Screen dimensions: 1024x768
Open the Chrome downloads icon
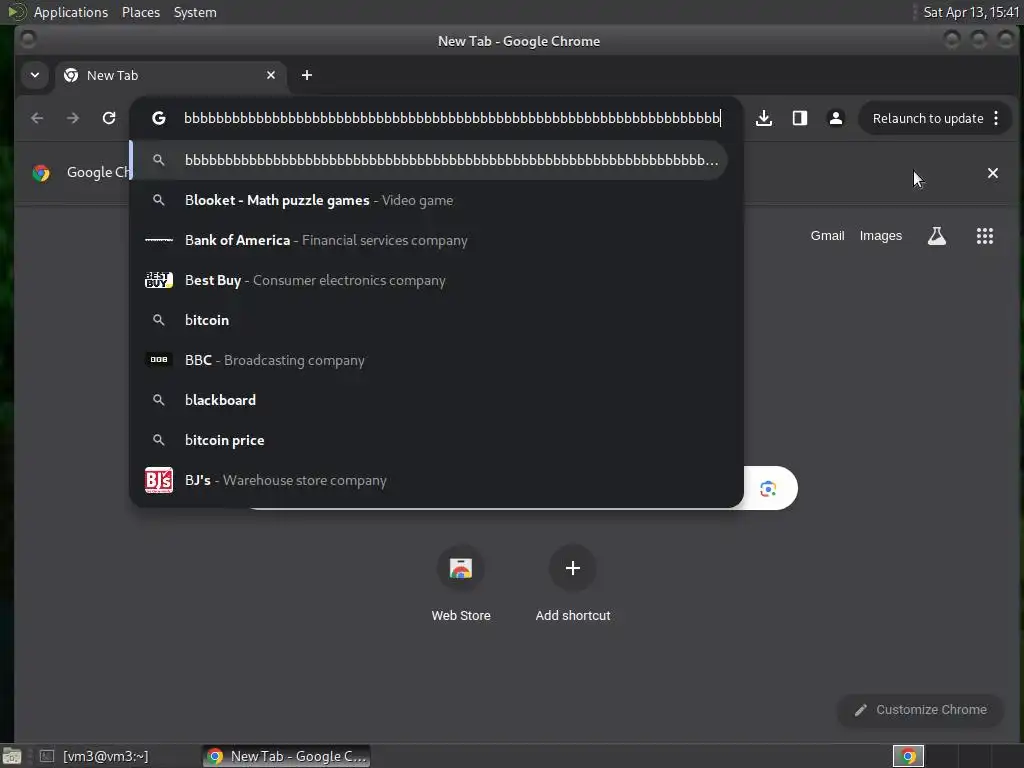point(763,118)
